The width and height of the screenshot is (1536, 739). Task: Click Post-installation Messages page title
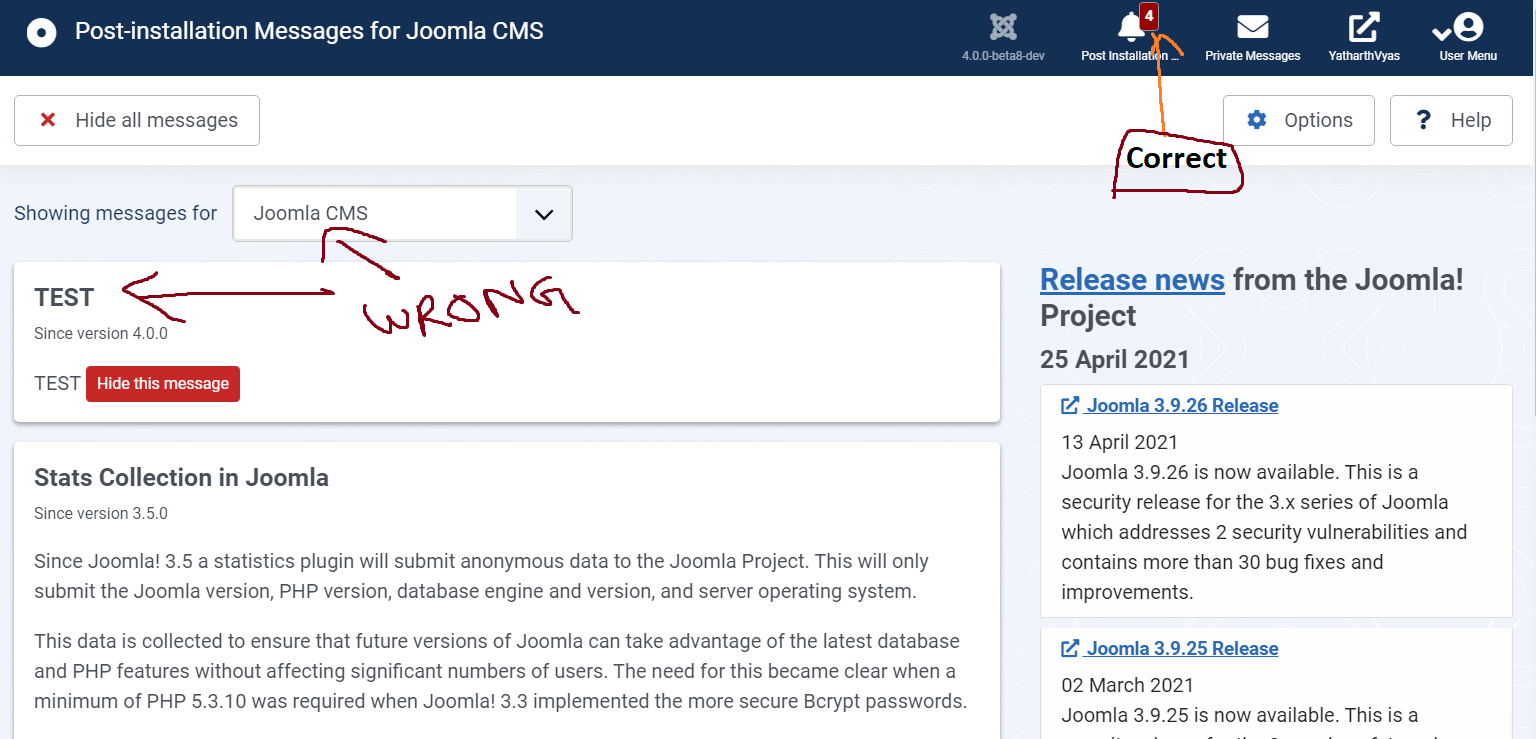[x=309, y=31]
